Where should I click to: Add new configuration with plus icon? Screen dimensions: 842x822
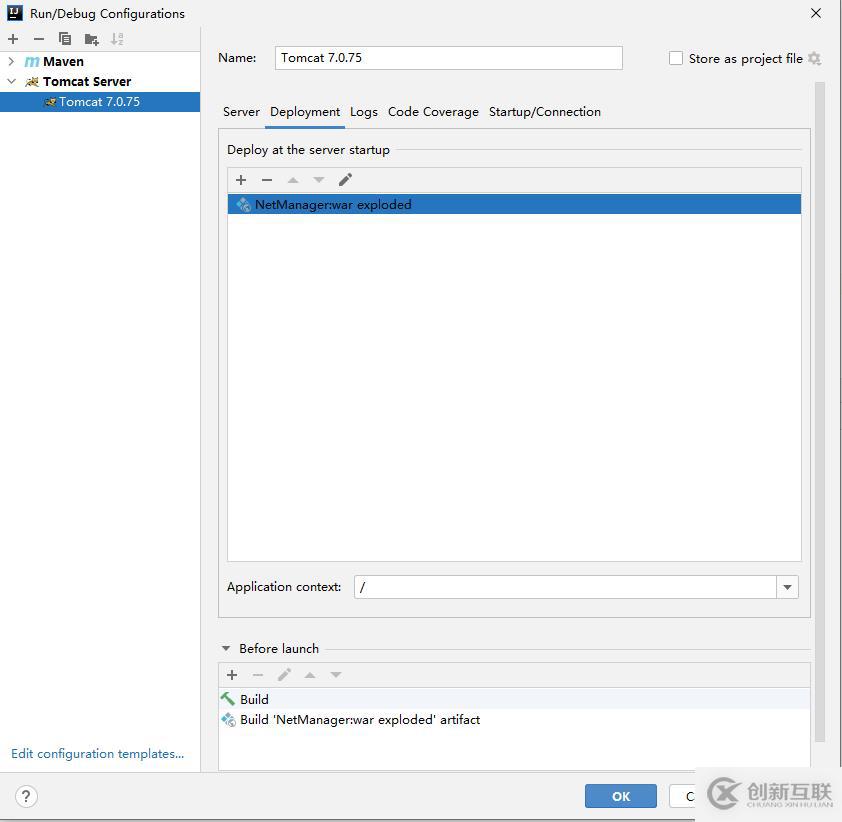click(13, 39)
